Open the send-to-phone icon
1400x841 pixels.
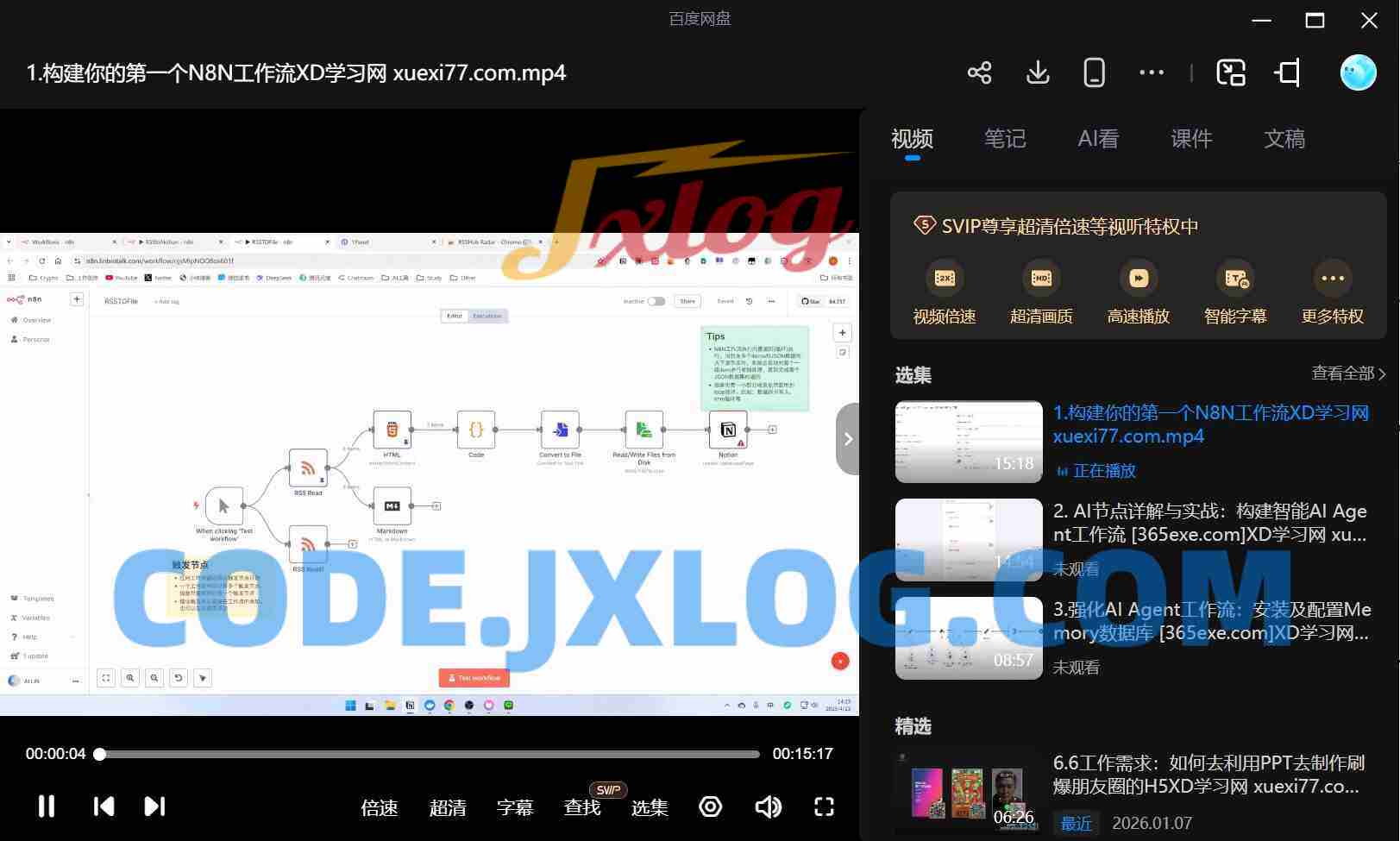click(1094, 72)
